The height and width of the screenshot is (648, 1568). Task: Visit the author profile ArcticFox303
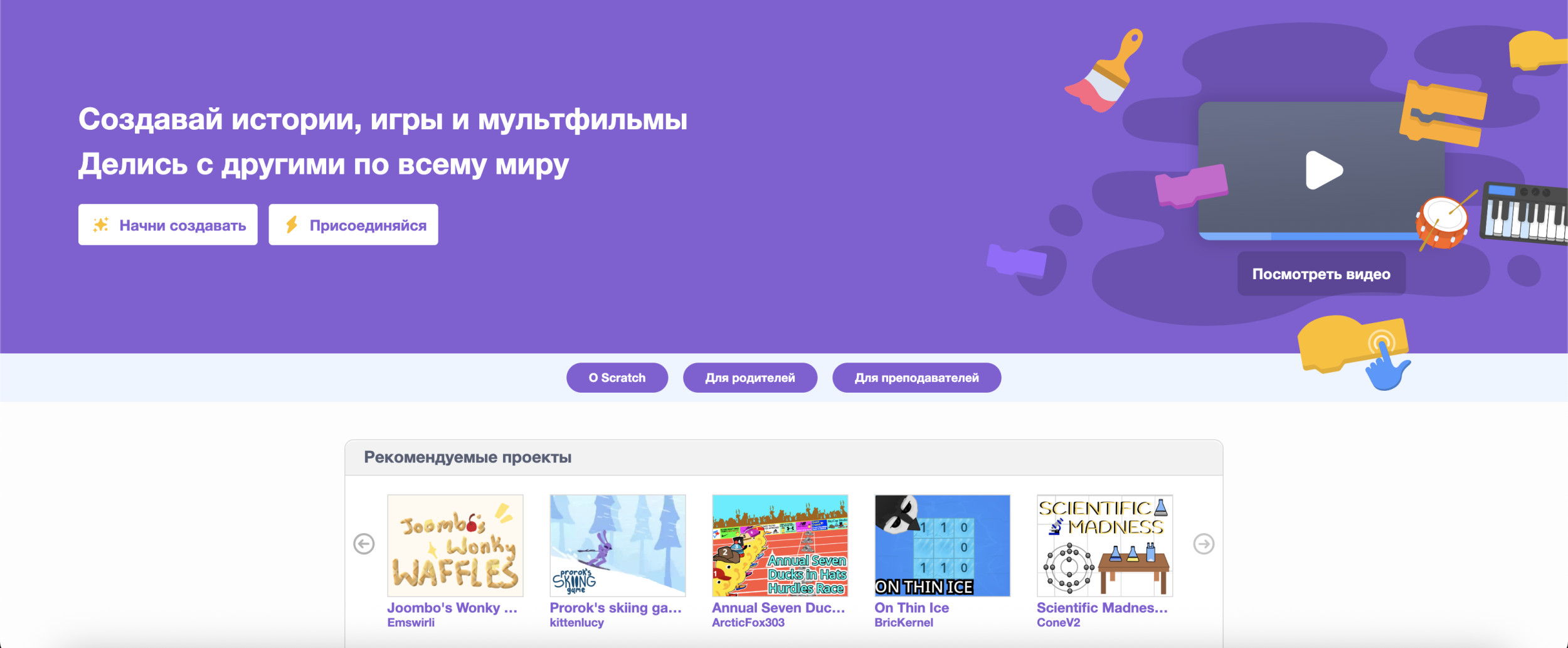(748, 622)
